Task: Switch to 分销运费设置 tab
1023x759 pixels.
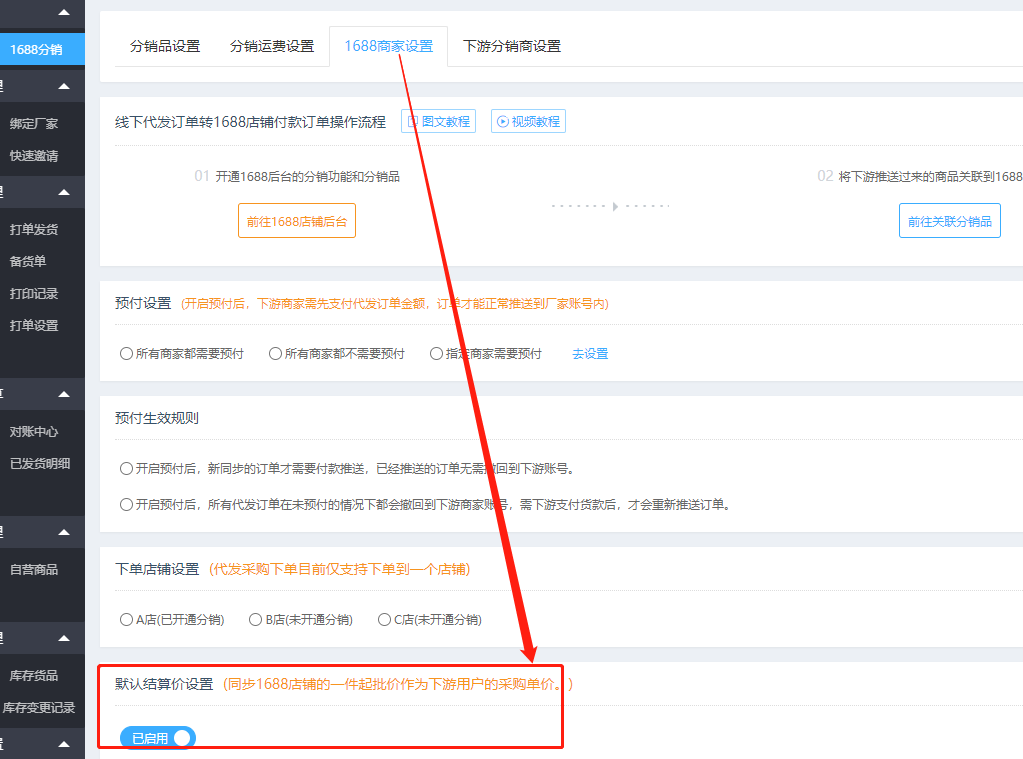Action: point(272,46)
